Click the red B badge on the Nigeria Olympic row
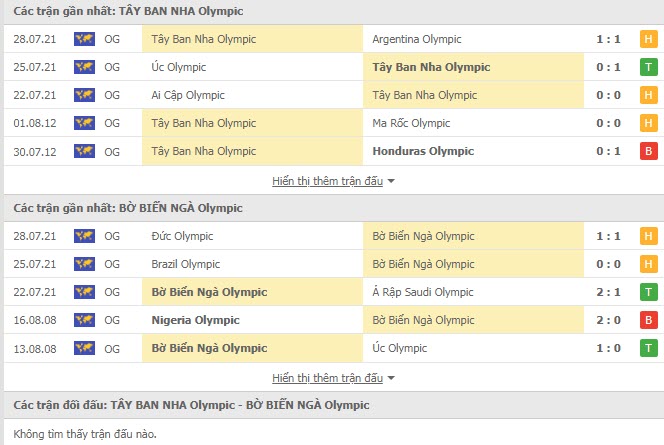Image resolution: width=664 pixels, height=445 pixels. (648, 320)
